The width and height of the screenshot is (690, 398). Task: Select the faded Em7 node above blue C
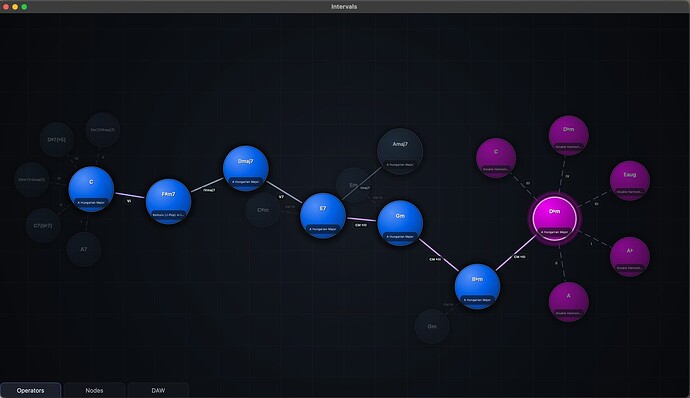103,130
